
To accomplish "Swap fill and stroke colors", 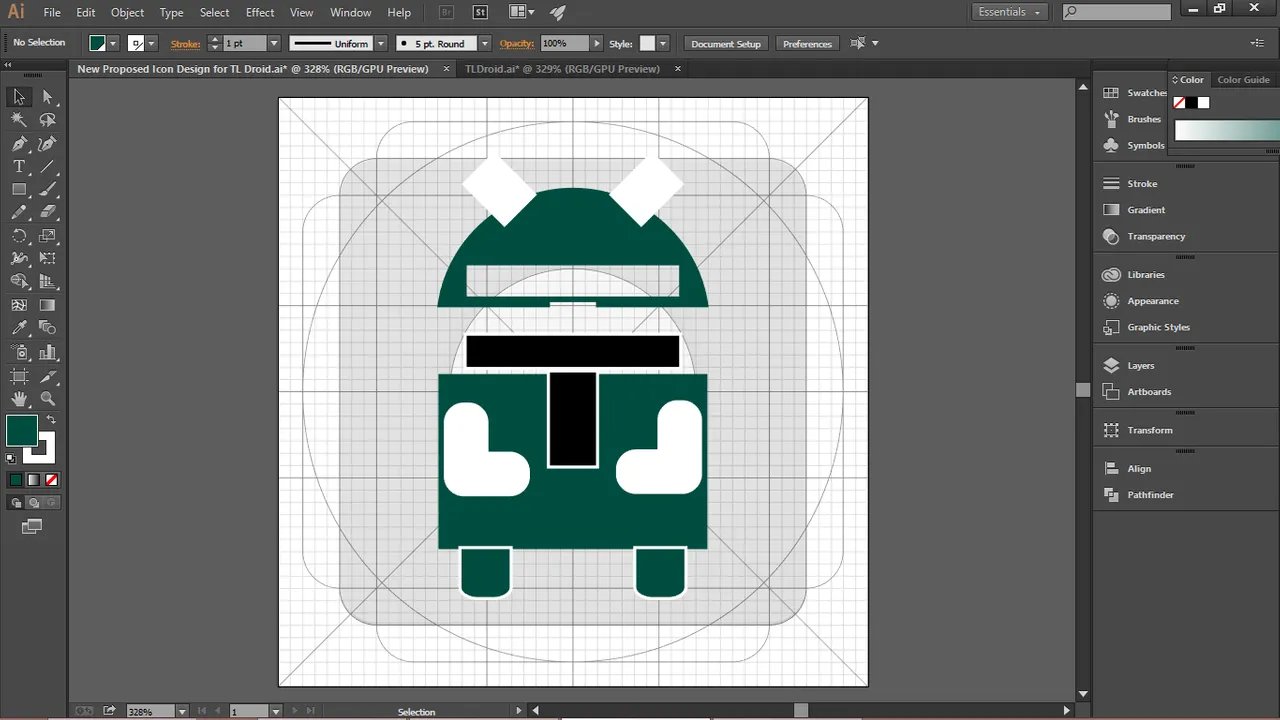I will pyautogui.click(x=51, y=420).
